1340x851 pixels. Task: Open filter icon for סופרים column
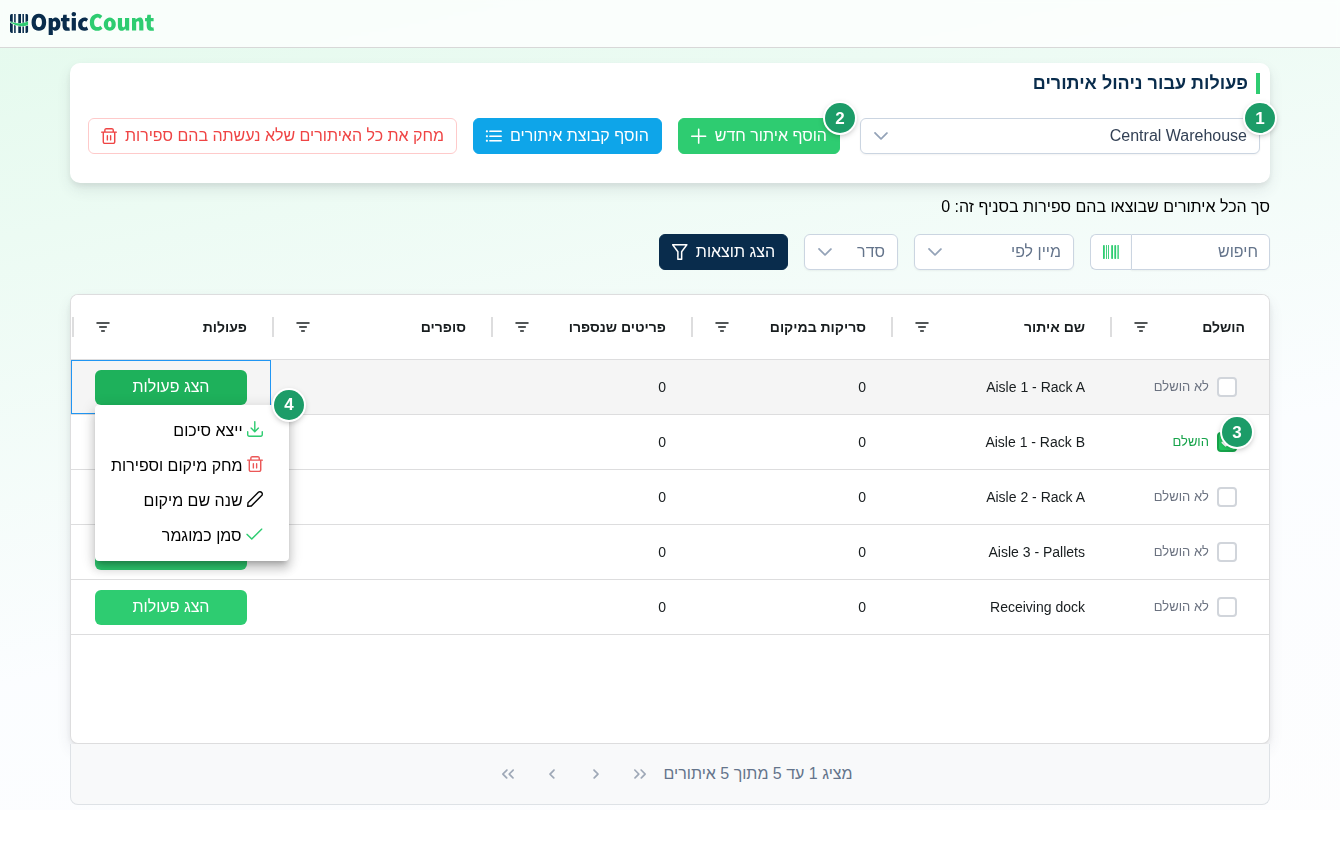(303, 327)
